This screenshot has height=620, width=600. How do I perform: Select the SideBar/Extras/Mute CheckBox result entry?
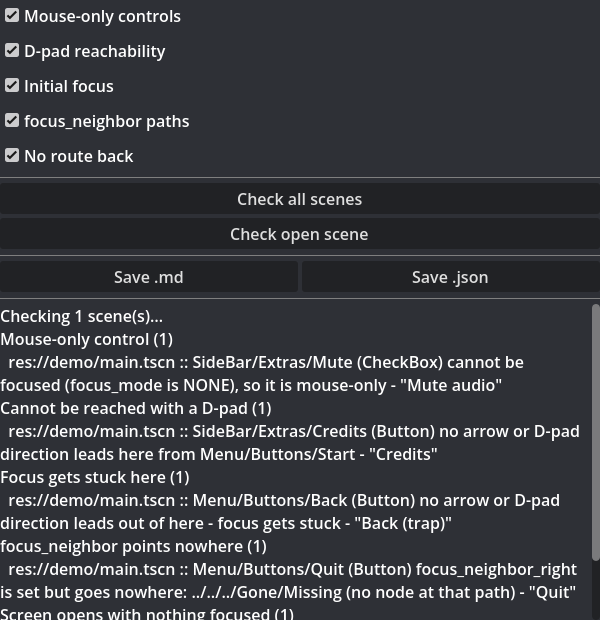pyautogui.click(x=262, y=374)
